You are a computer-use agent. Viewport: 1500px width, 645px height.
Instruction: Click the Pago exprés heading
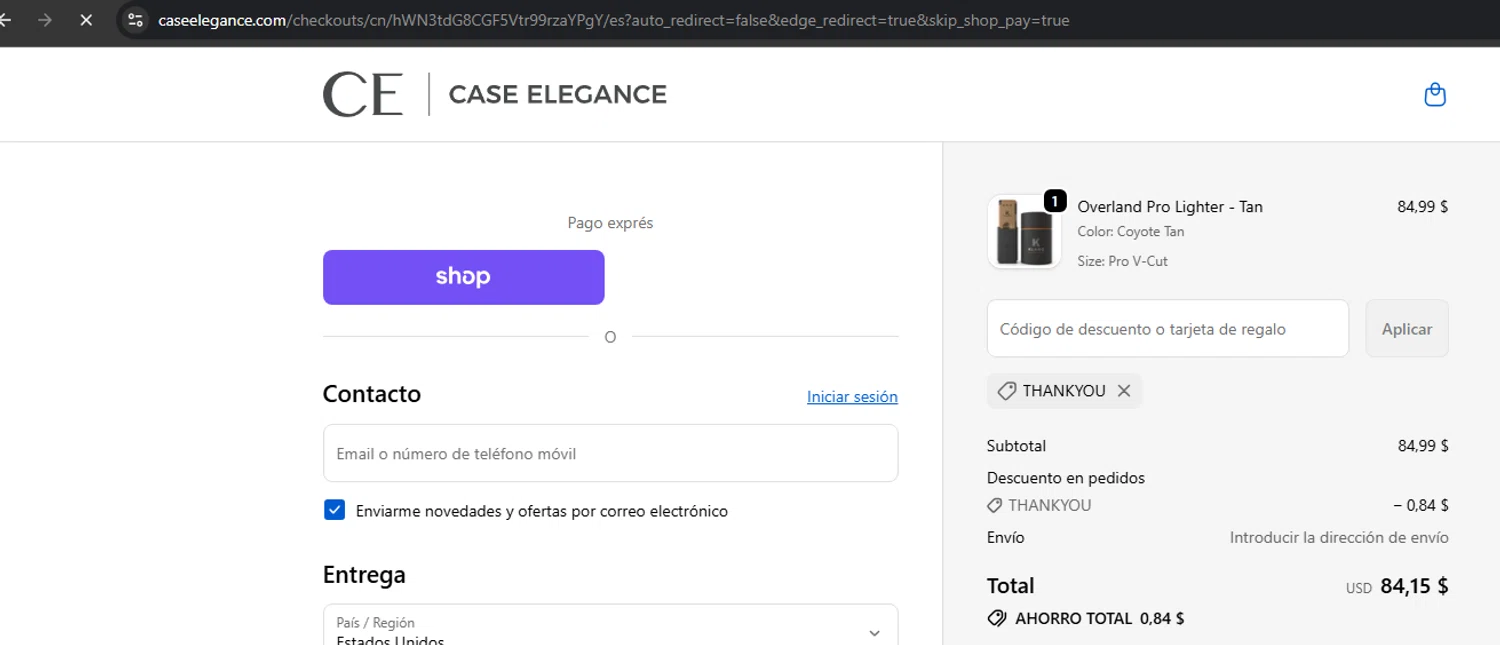tap(610, 223)
